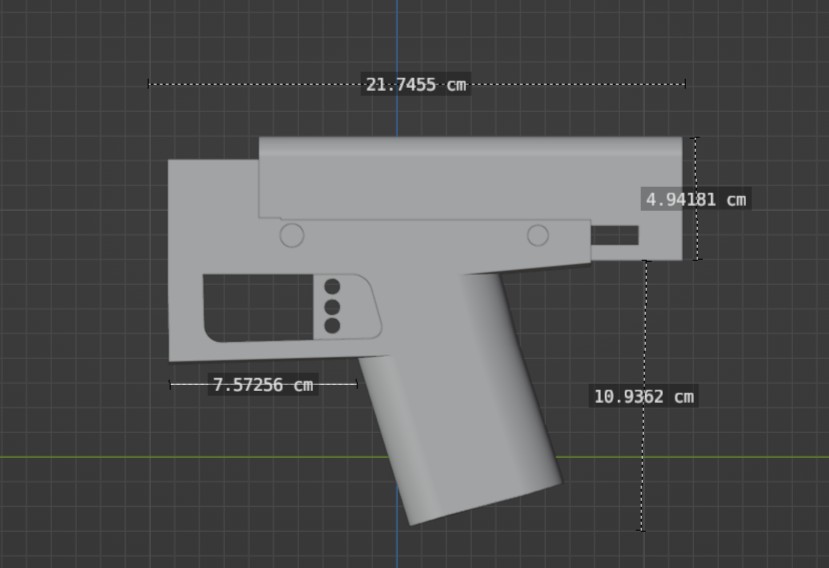Select the 10.9362 cm measurement label
The image size is (829, 568).
(643, 396)
